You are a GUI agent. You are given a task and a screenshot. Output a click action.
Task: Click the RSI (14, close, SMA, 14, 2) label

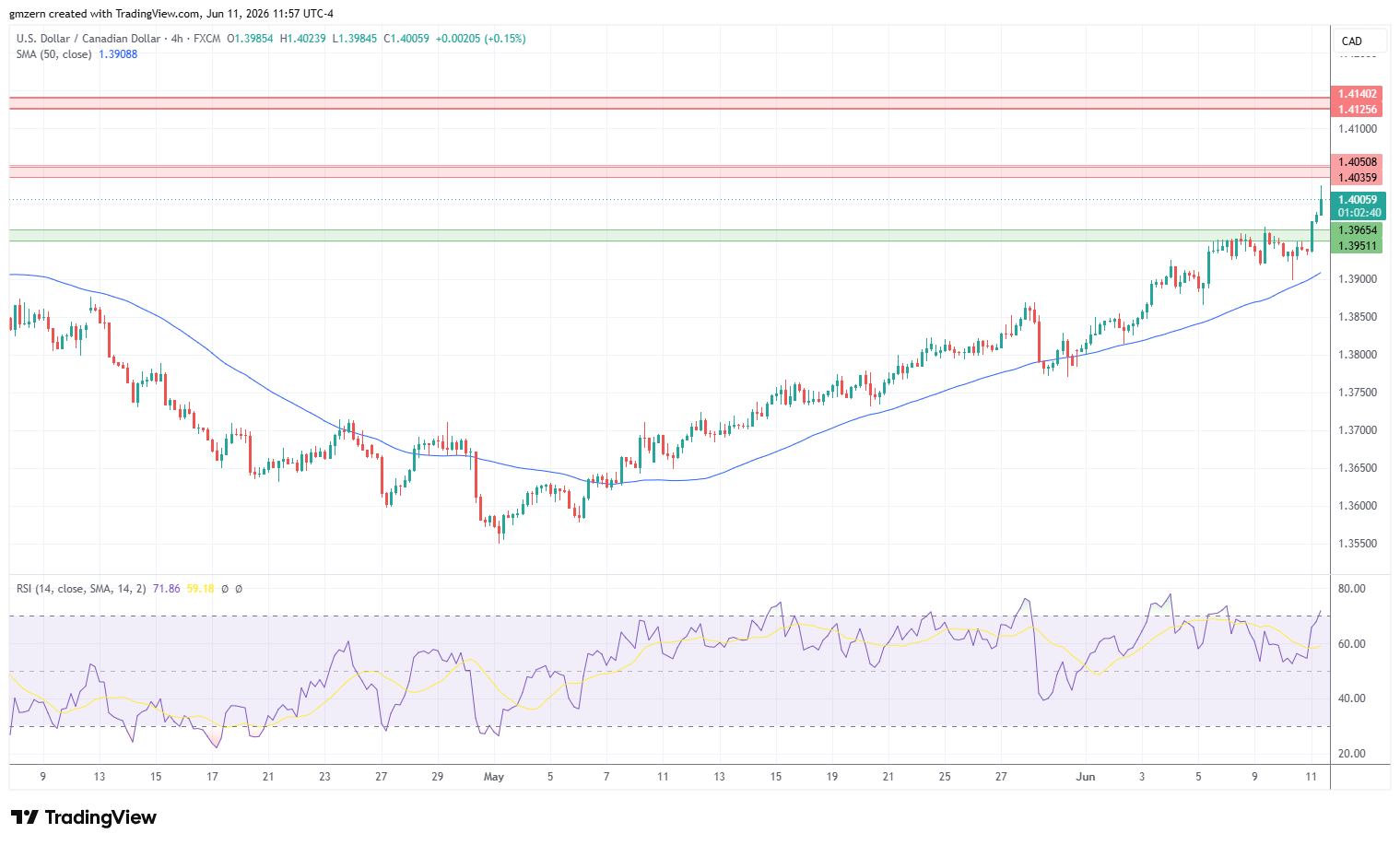coord(80,589)
